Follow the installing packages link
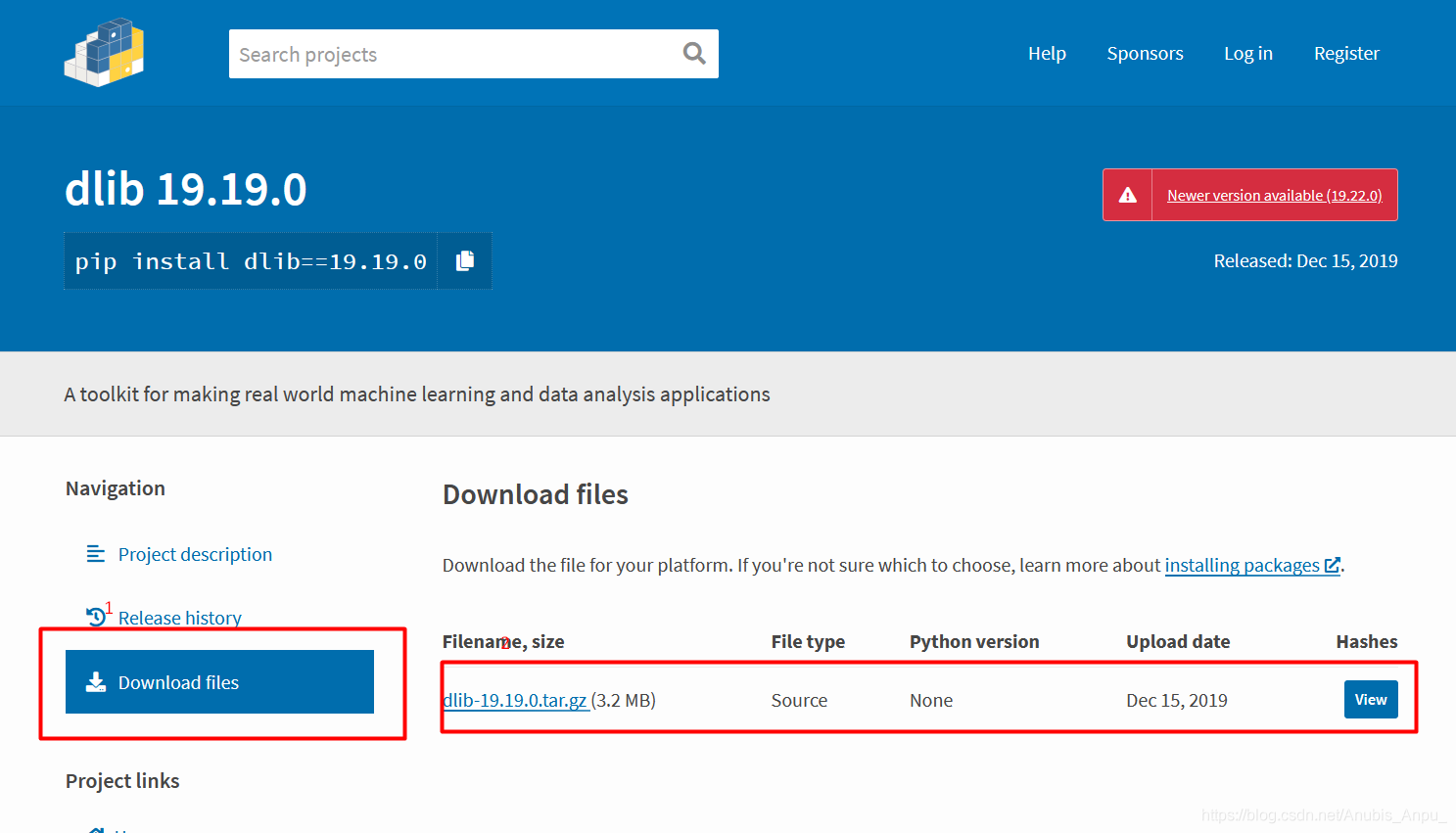Screen dimensions: 1456x833 click(x=1242, y=566)
